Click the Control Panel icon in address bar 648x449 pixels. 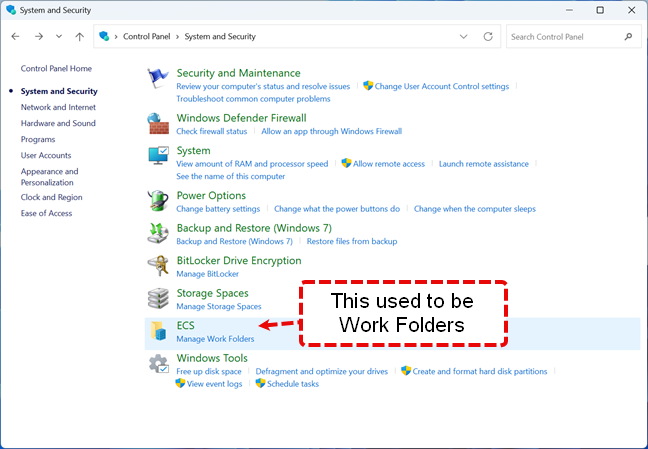click(x=104, y=36)
